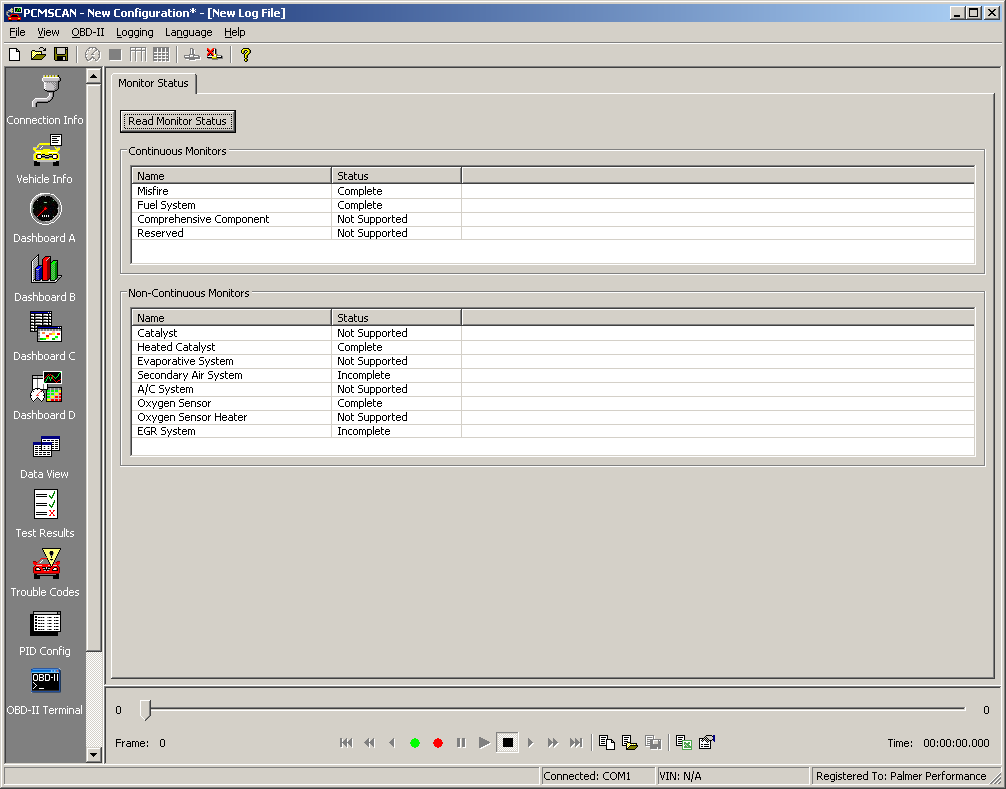This screenshot has width=1006, height=789.
Task: Select the Secondary Air System row
Action: [553, 375]
